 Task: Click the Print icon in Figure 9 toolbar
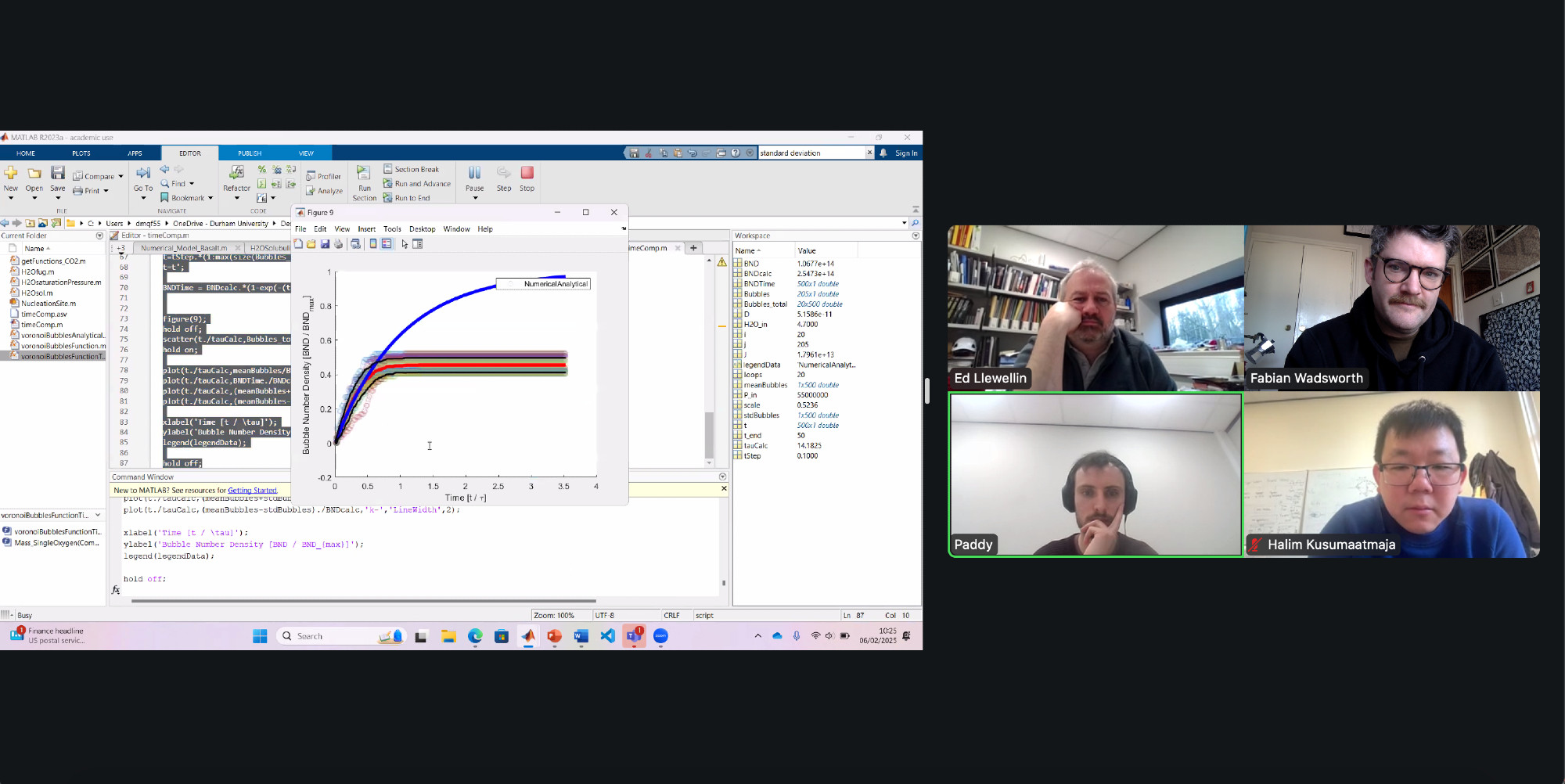338,244
